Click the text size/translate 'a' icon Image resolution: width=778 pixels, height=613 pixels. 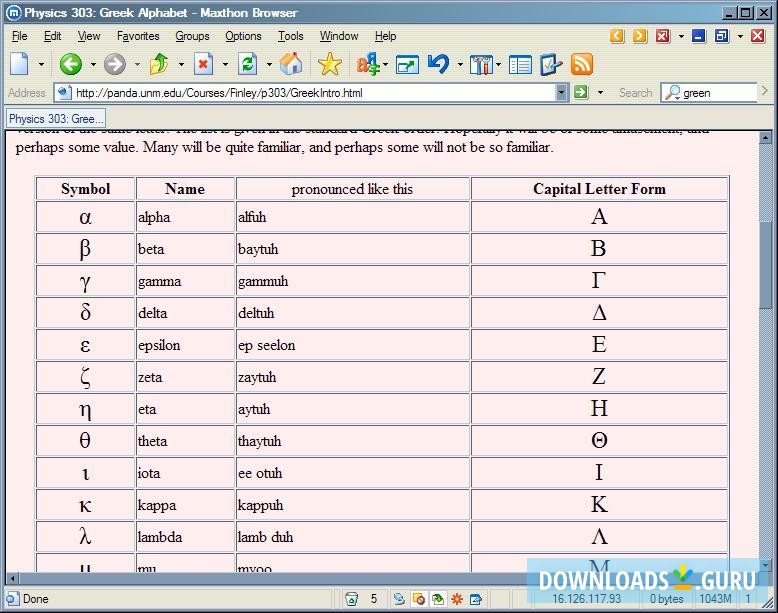tap(368, 65)
